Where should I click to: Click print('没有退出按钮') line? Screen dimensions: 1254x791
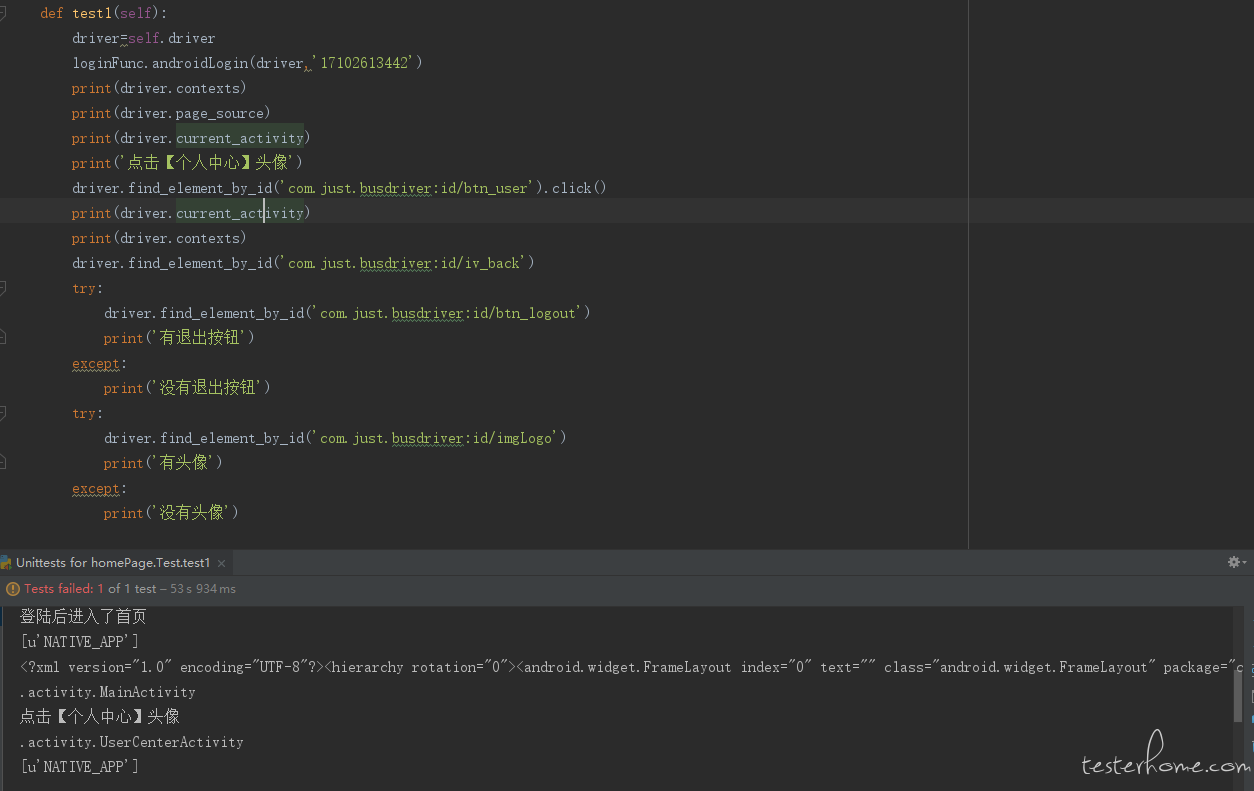tap(187, 388)
